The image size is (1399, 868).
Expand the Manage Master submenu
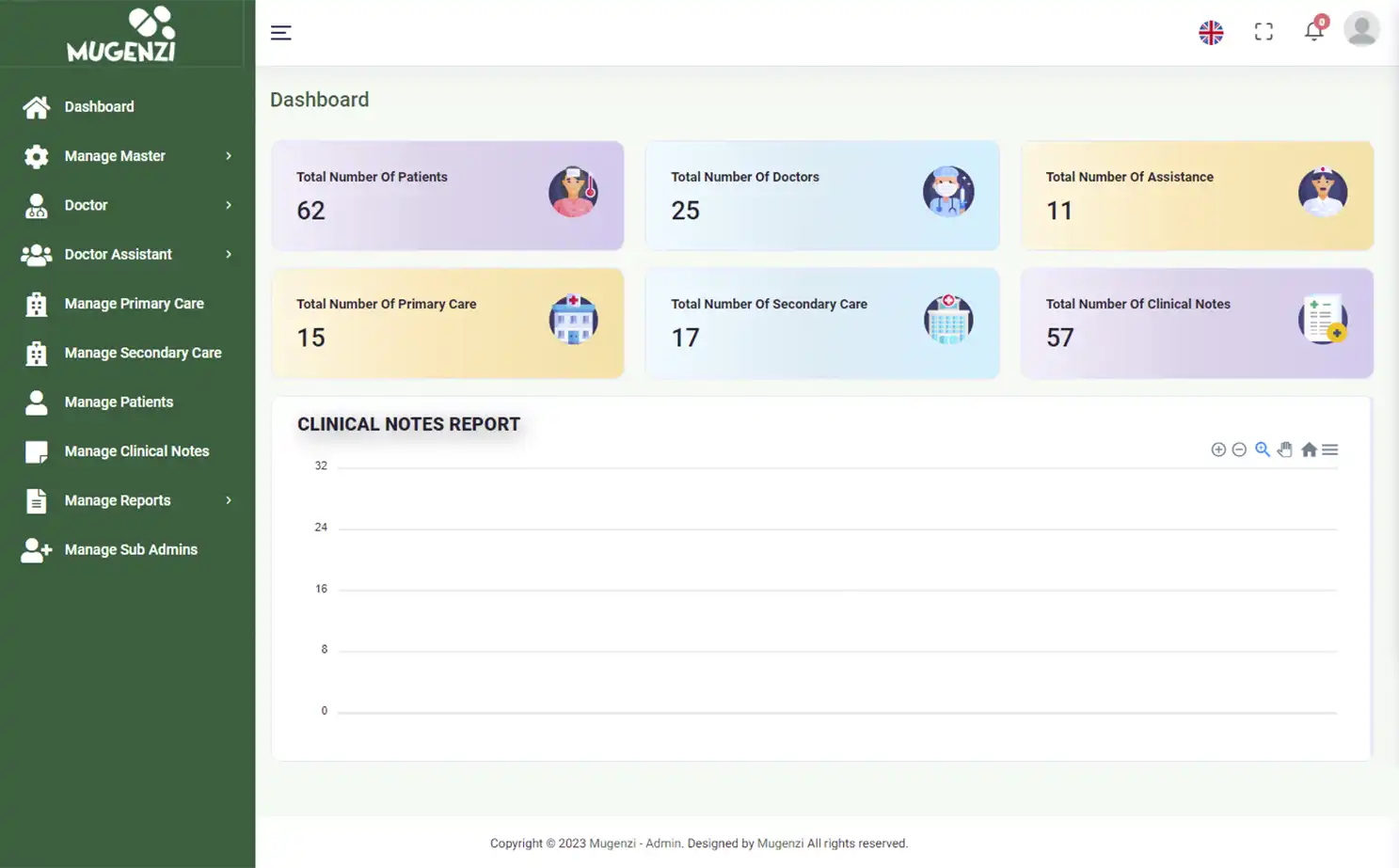point(229,156)
